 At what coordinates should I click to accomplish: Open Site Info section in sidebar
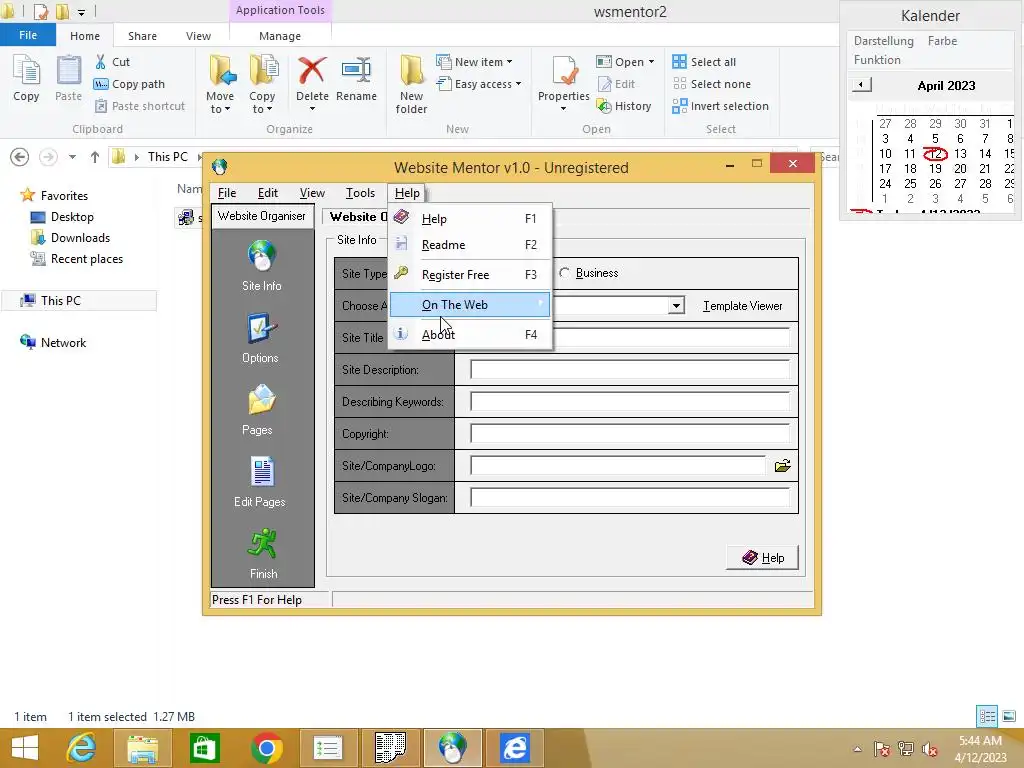pos(261,266)
